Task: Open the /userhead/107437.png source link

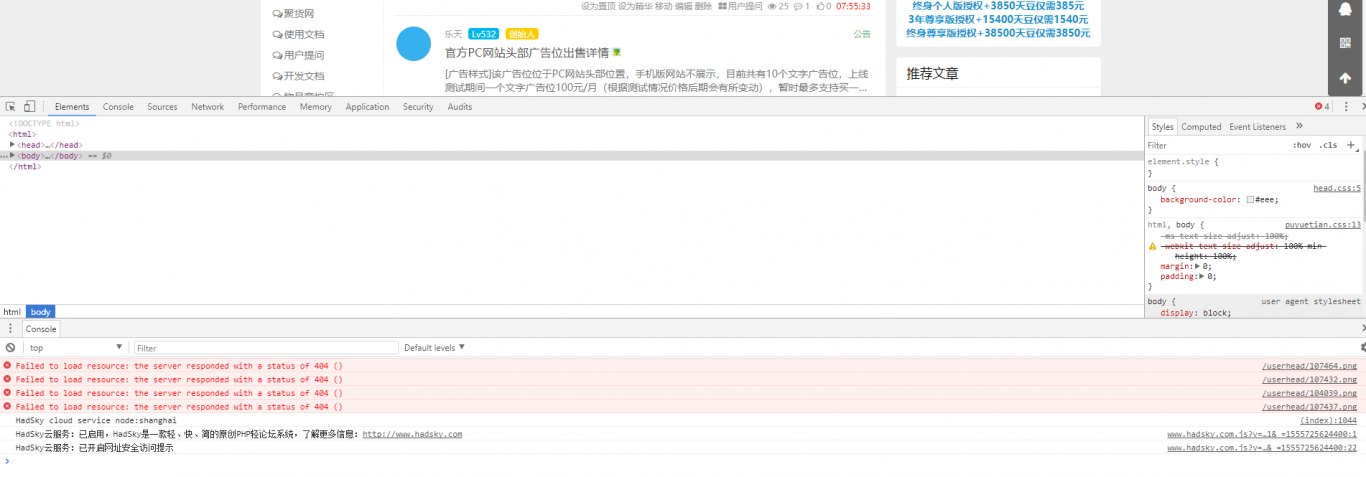Action: [x=1309, y=407]
